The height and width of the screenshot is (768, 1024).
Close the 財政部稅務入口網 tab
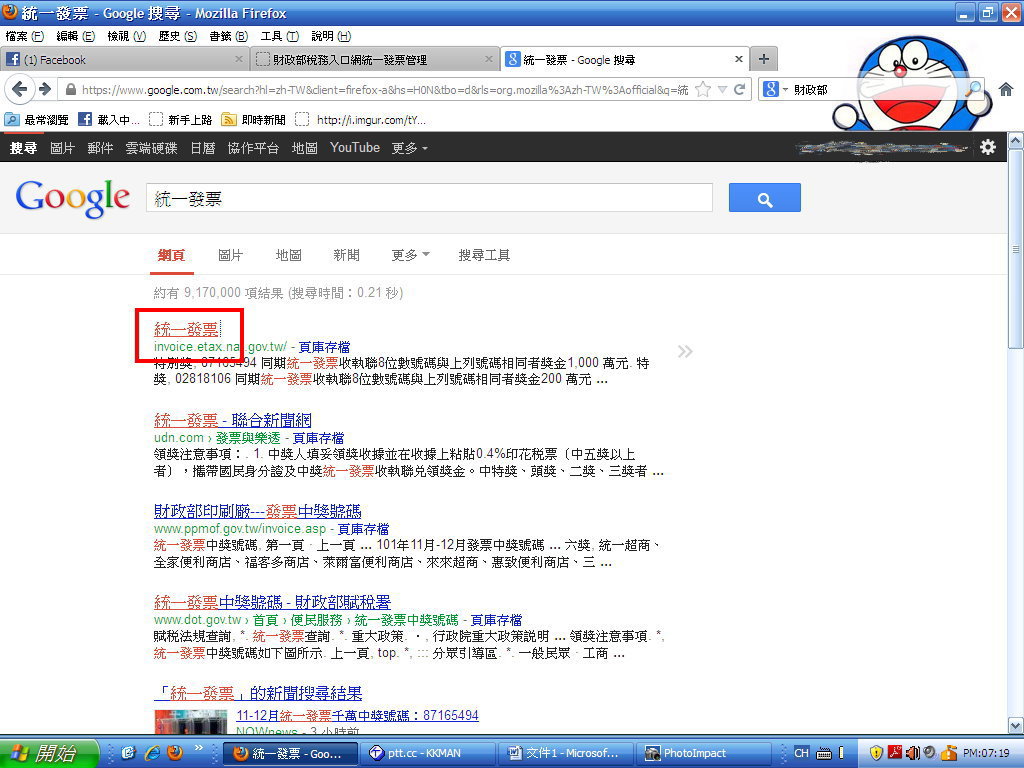coord(488,59)
